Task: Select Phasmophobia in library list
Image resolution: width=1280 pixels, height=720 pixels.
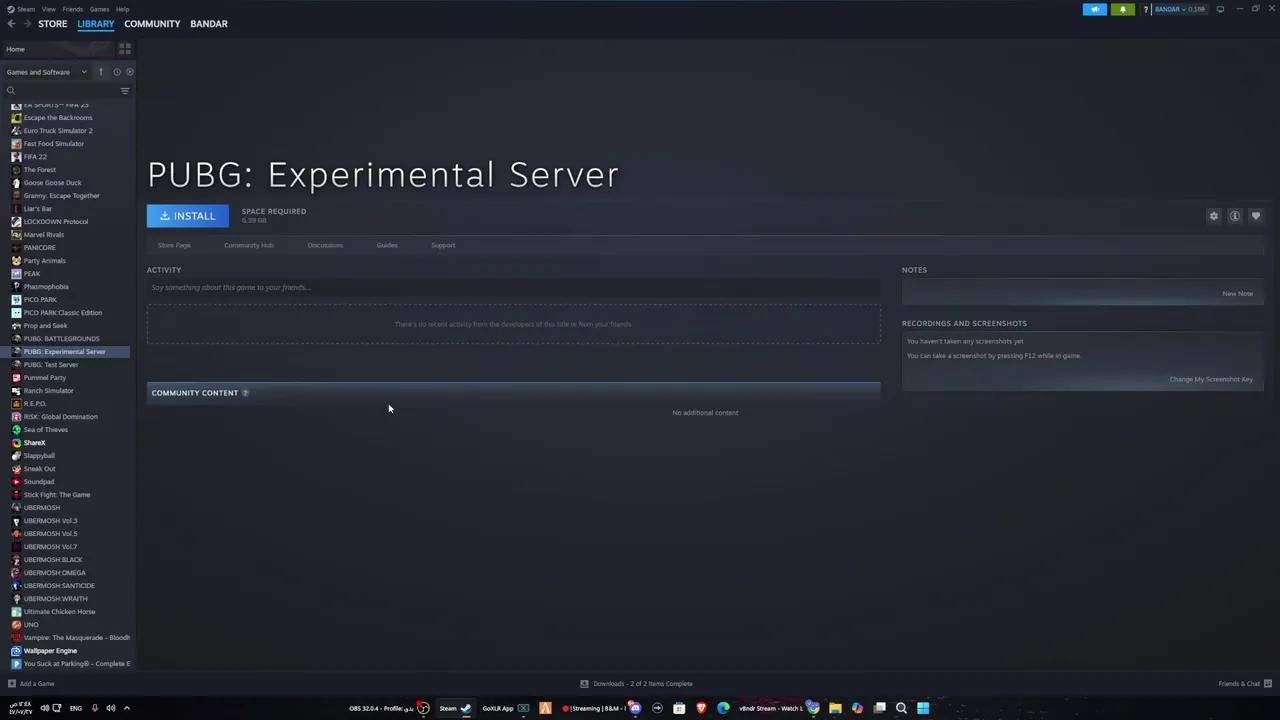Action: [x=46, y=287]
